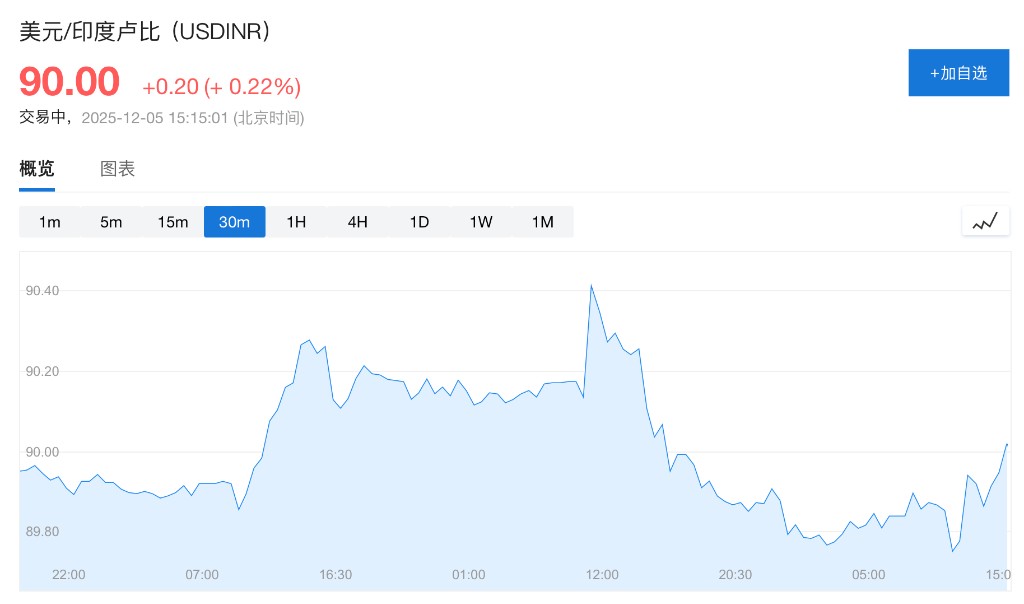Change to the 1M monthly interval
This screenshot has height=604, width=1024.
click(542, 222)
